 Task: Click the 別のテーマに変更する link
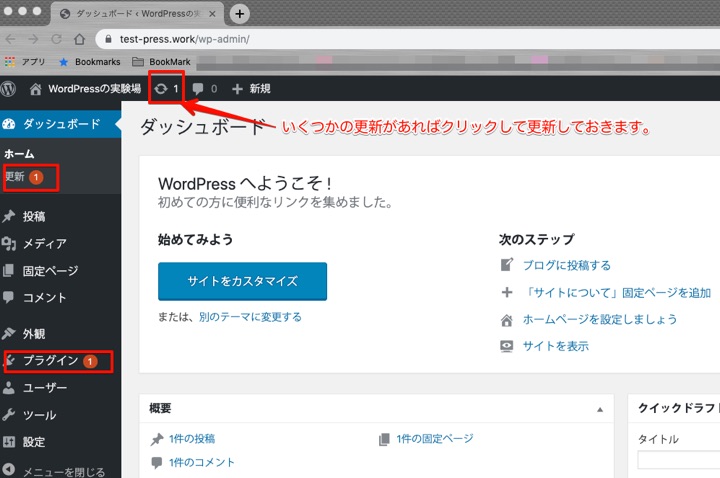(x=250, y=317)
